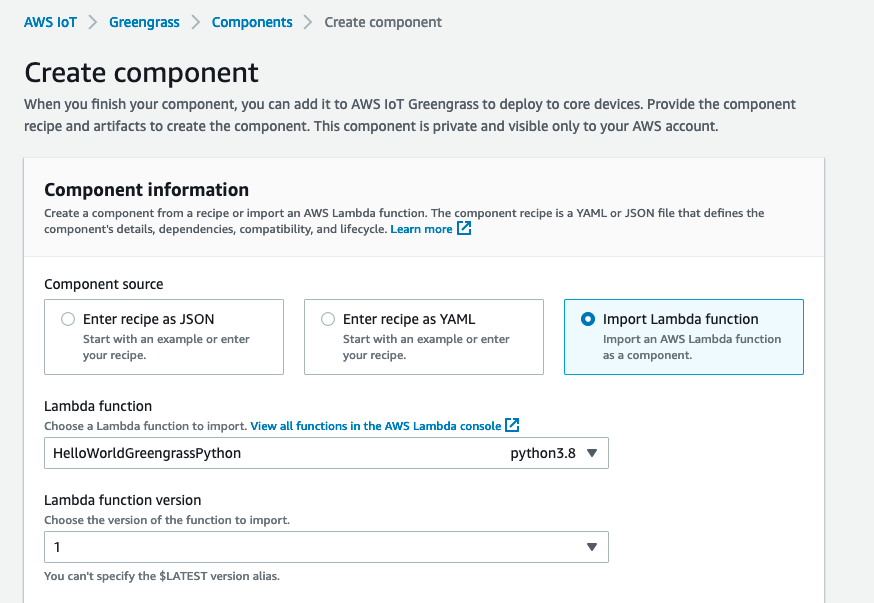Open the Lambda function version dropdown

(326, 547)
